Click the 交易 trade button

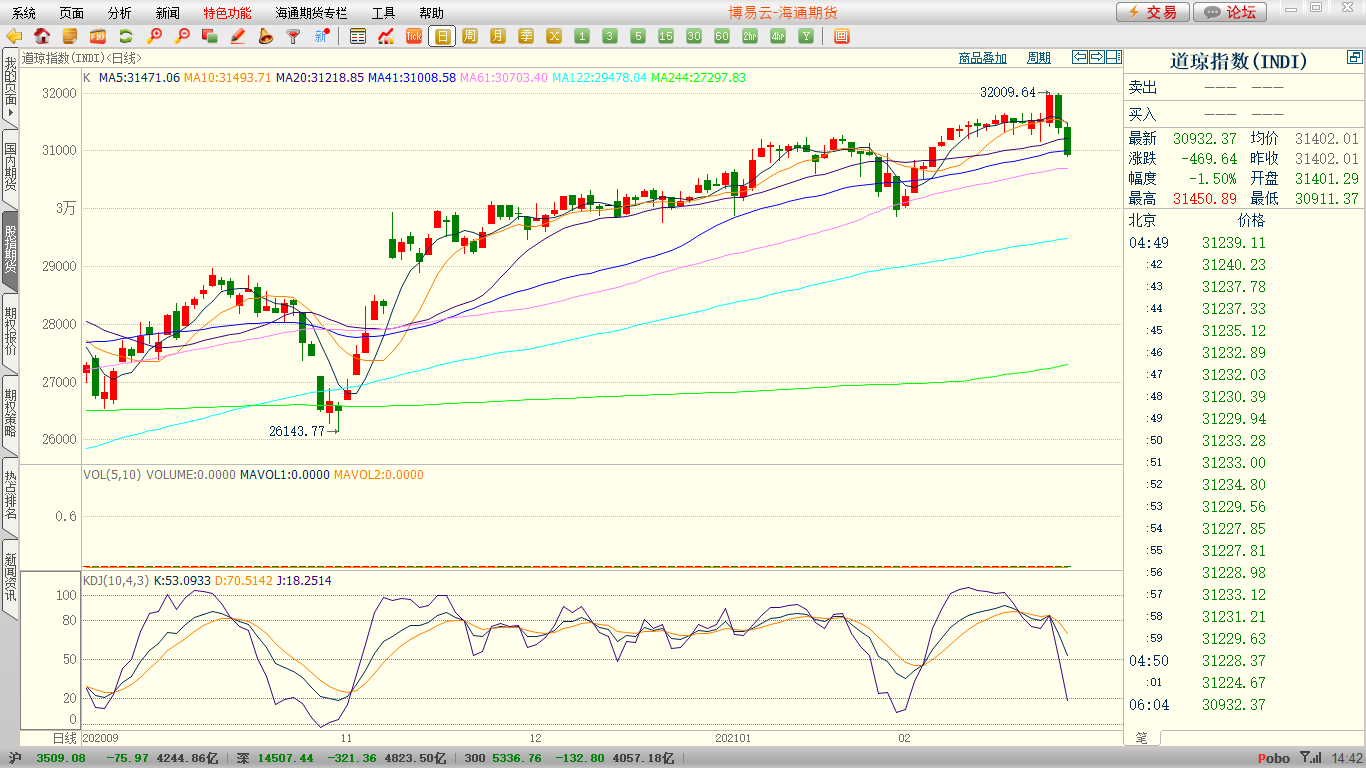tap(1153, 12)
